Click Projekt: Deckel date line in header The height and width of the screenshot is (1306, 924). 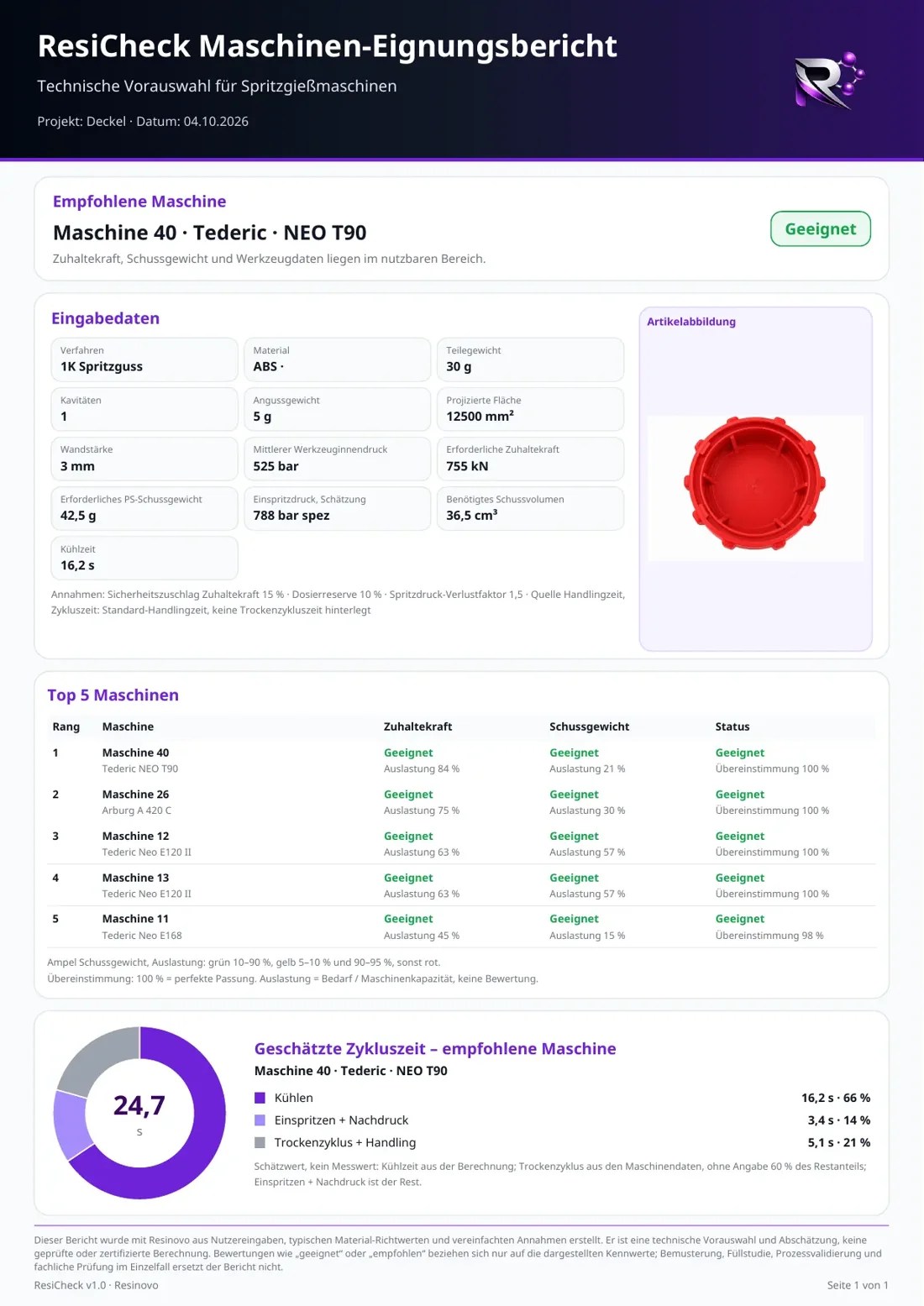[x=143, y=121]
